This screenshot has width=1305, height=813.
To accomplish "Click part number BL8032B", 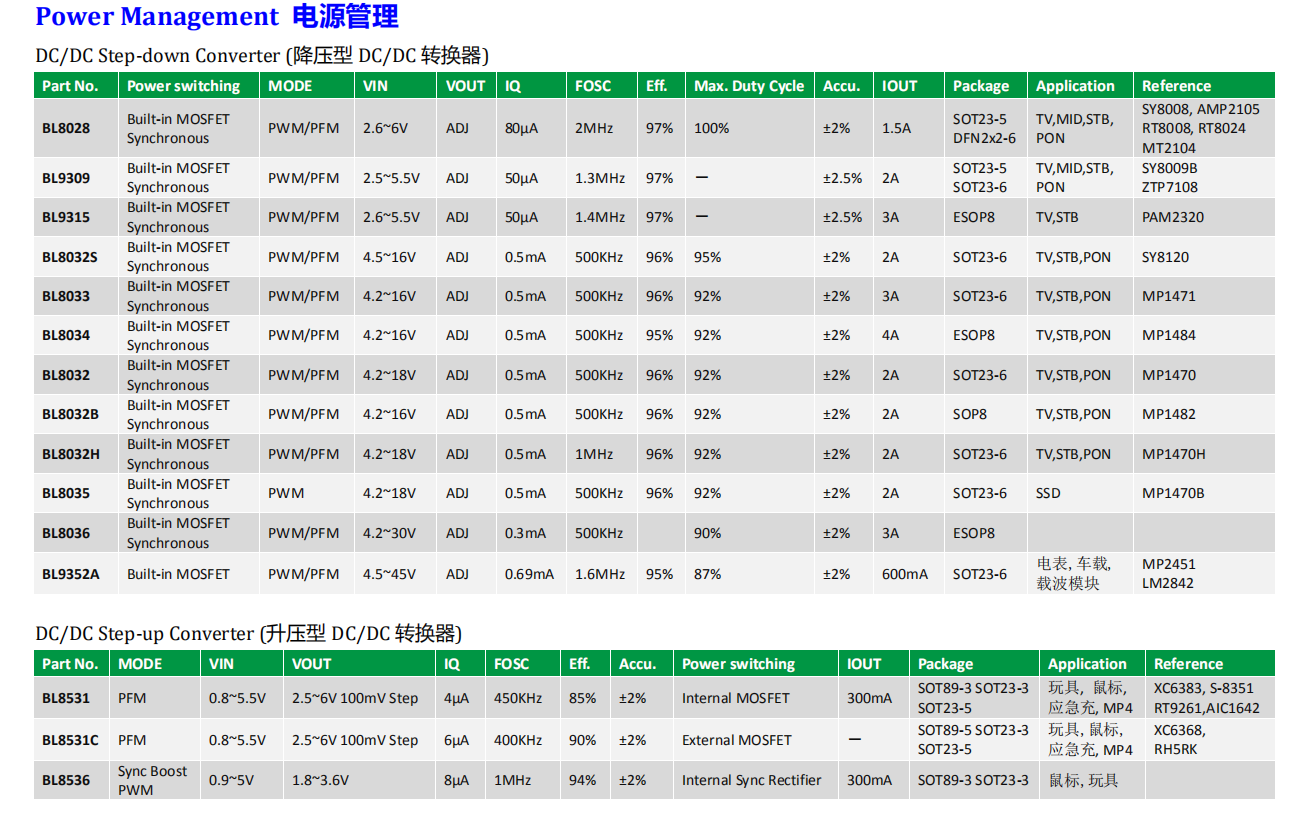I will click(70, 414).
